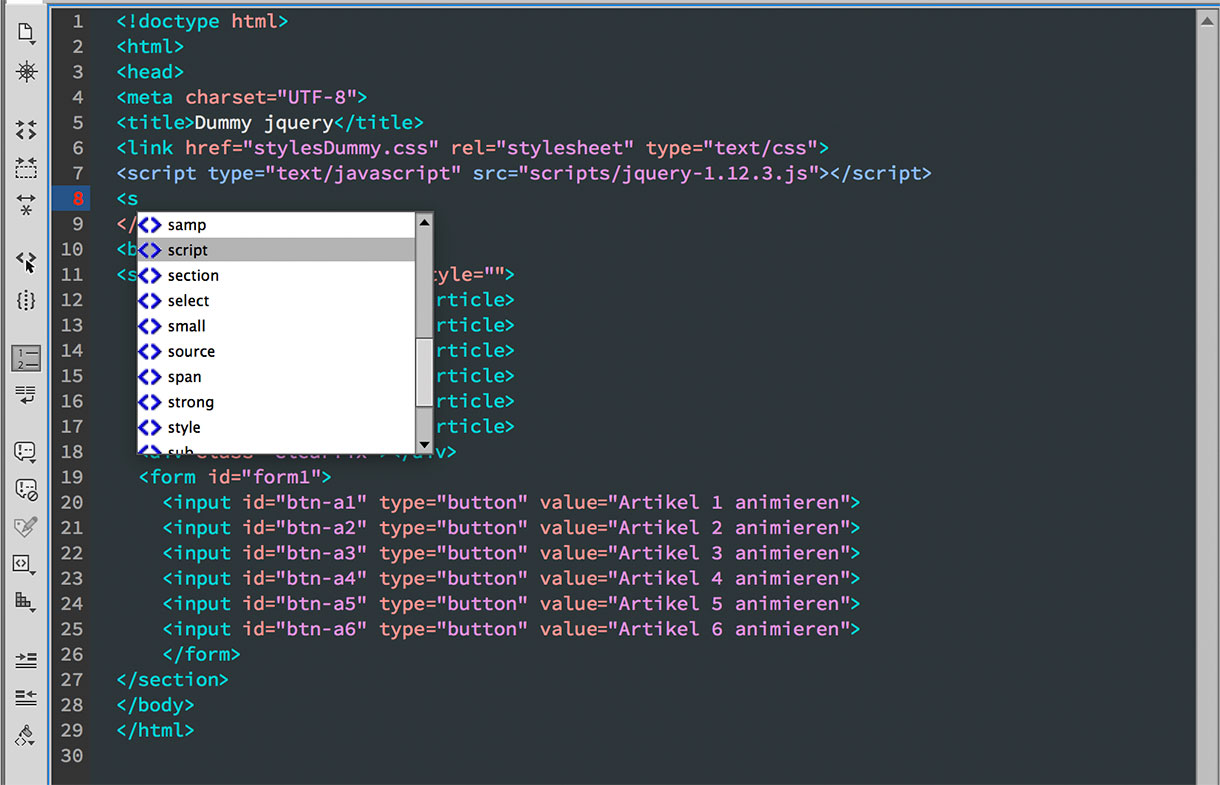Image resolution: width=1220 pixels, height=785 pixels.
Task: Click 'Artikel 1 animieren' value text
Action: point(729,502)
